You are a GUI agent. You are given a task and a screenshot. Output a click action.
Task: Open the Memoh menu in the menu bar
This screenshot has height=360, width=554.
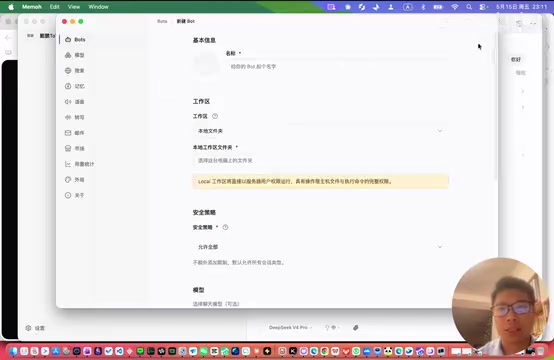pyautogui.click(x=32, y=7)
